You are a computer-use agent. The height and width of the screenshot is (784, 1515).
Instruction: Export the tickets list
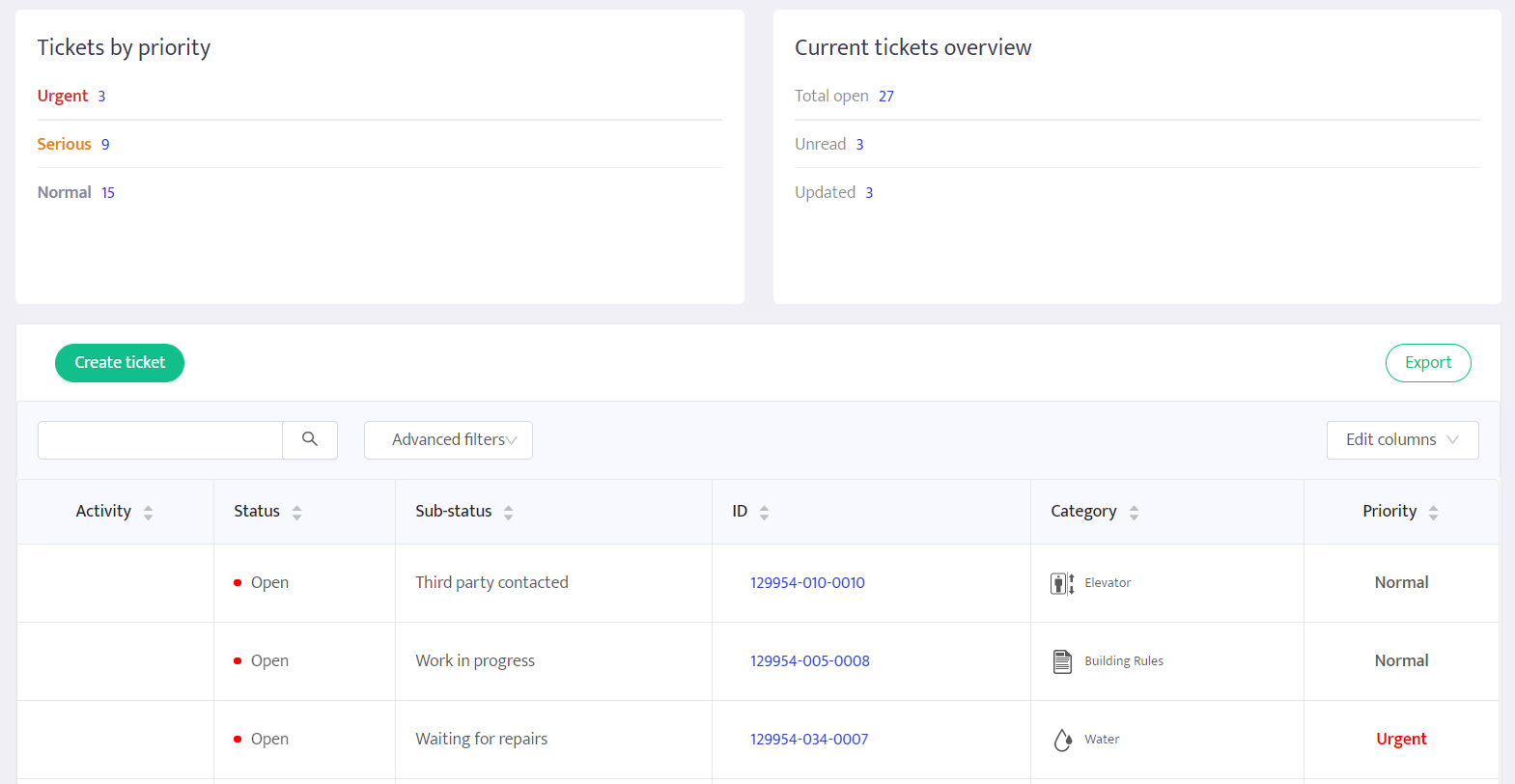pyautogui.click(x=1428, y=363)
